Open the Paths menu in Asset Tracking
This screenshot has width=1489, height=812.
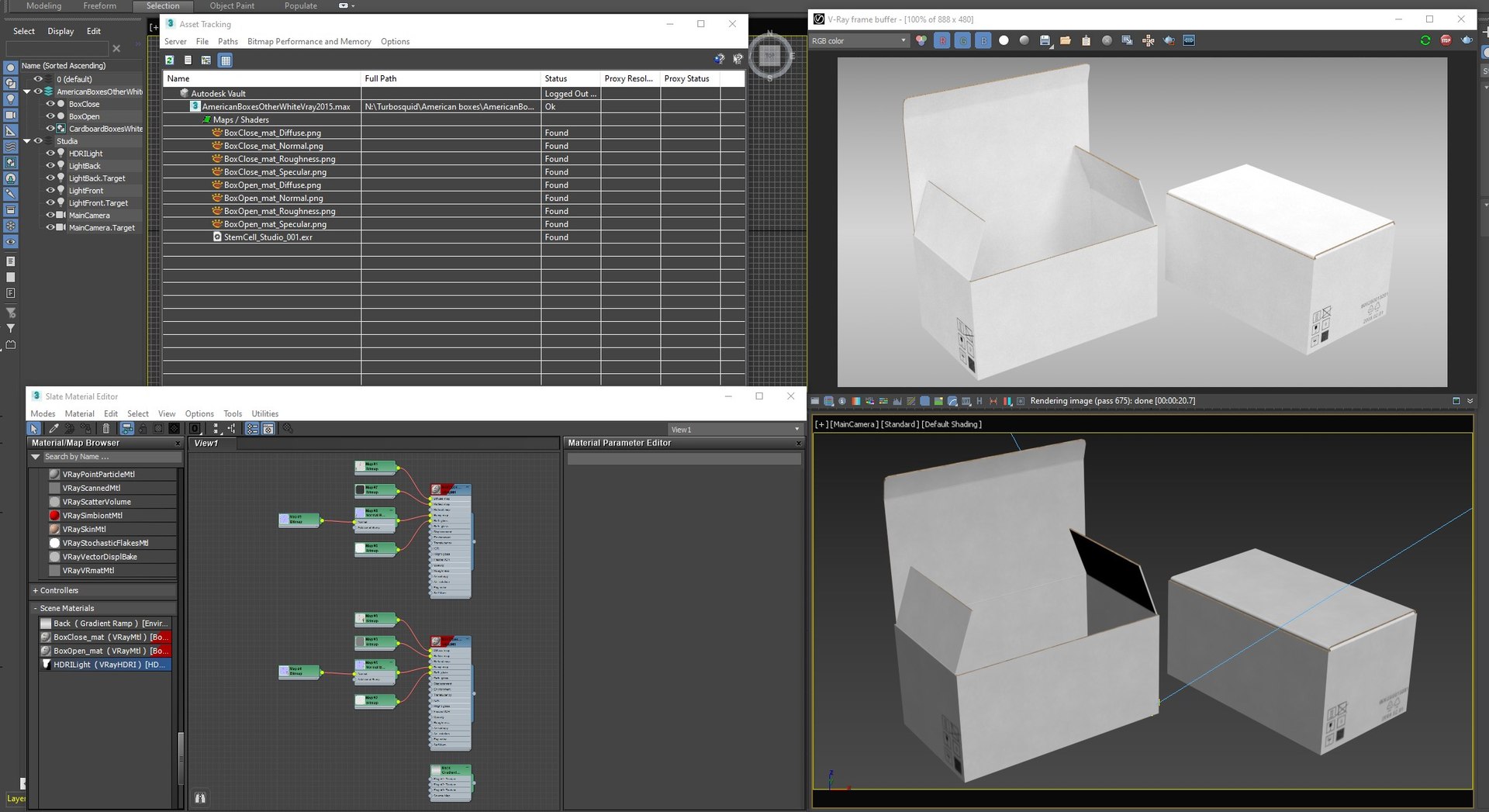click(x=228, y=41)
